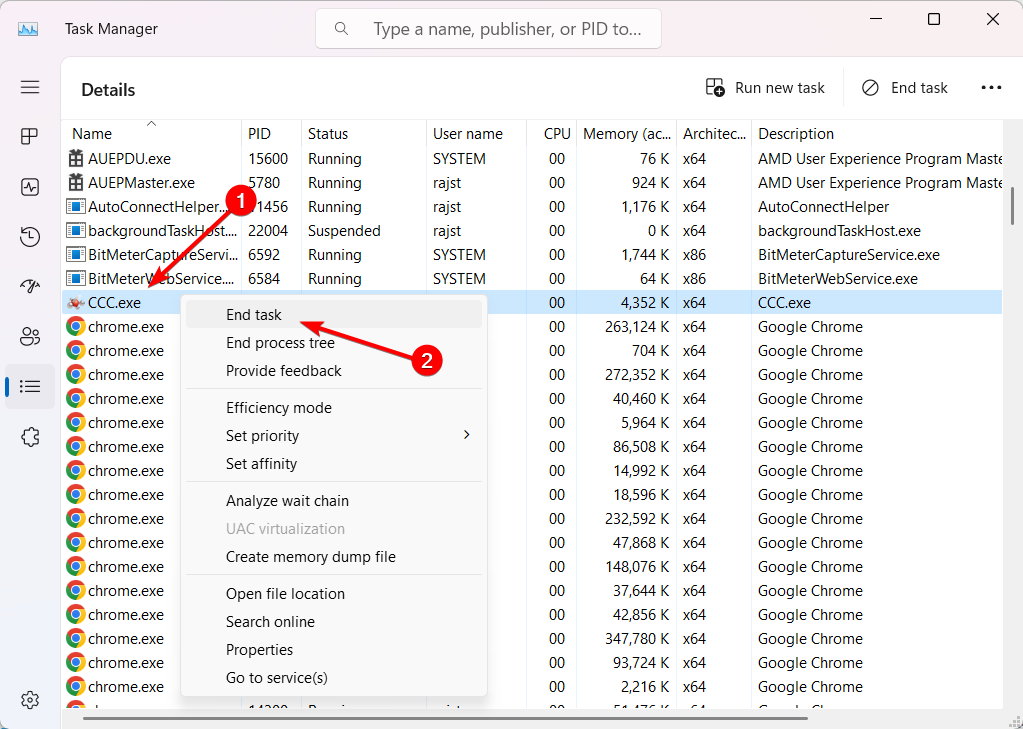Click the CCC.exe description cell
This screenshot has width=1023, height=729.
coord(784,303)
